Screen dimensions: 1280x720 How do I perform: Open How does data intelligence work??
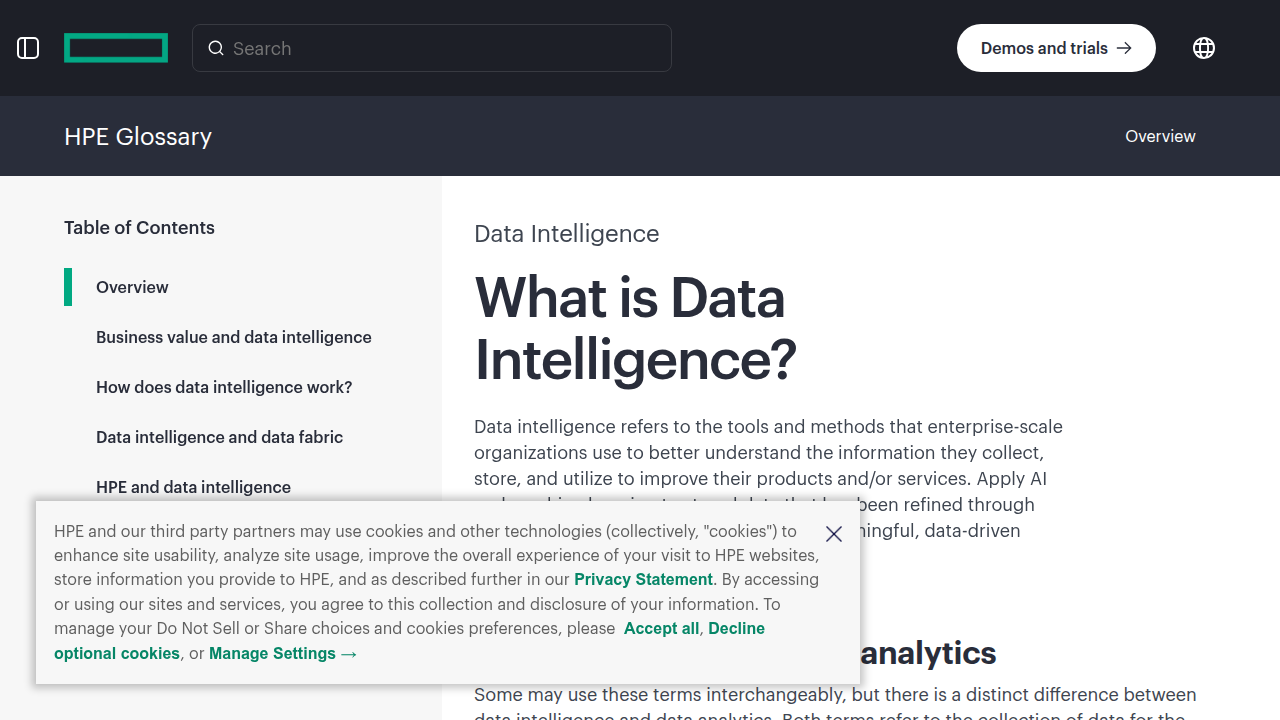click(x=224, y=387)
